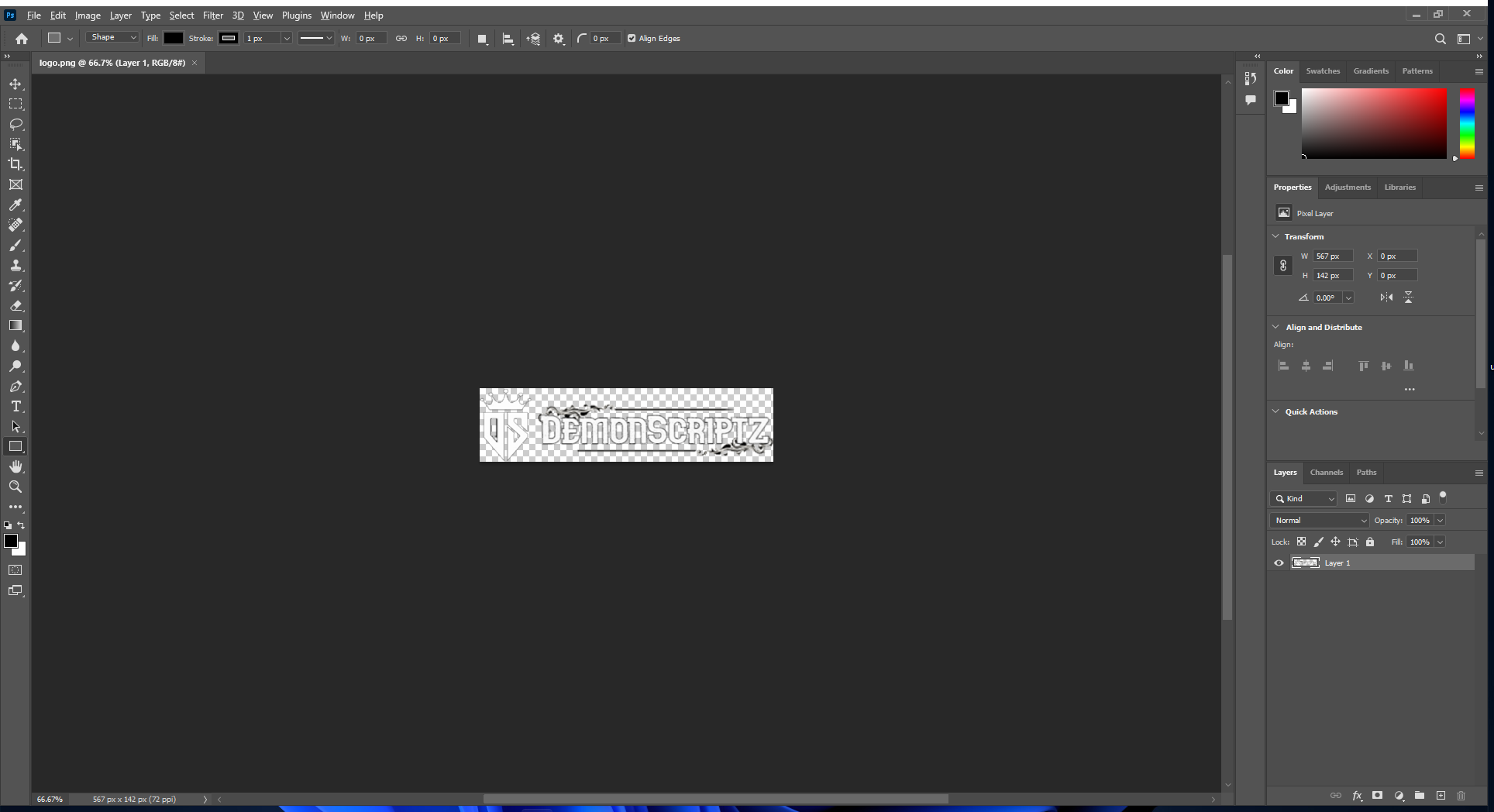
Task: Hide Layer 1 using eye icon
Action: 1279,563
